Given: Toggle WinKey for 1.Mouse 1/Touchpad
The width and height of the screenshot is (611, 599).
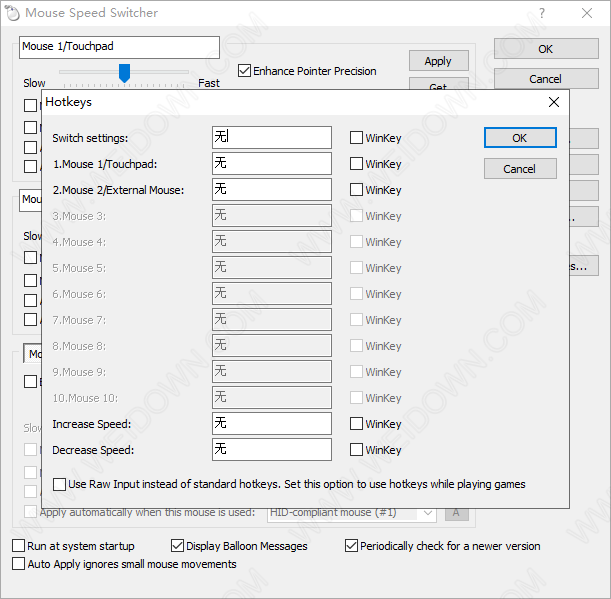Looking at the screenshot, I should coord(357,164).
